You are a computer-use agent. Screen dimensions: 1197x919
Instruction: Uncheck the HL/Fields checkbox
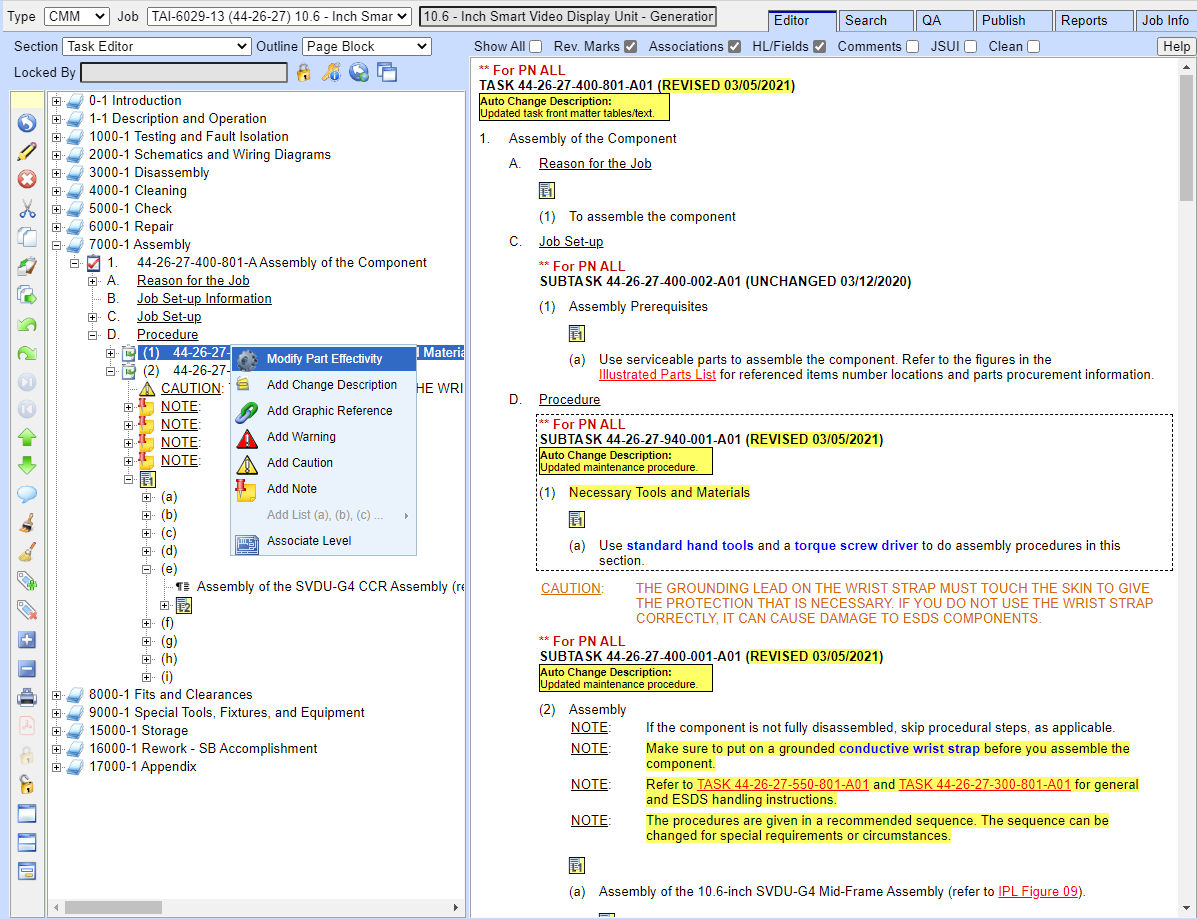820,47
